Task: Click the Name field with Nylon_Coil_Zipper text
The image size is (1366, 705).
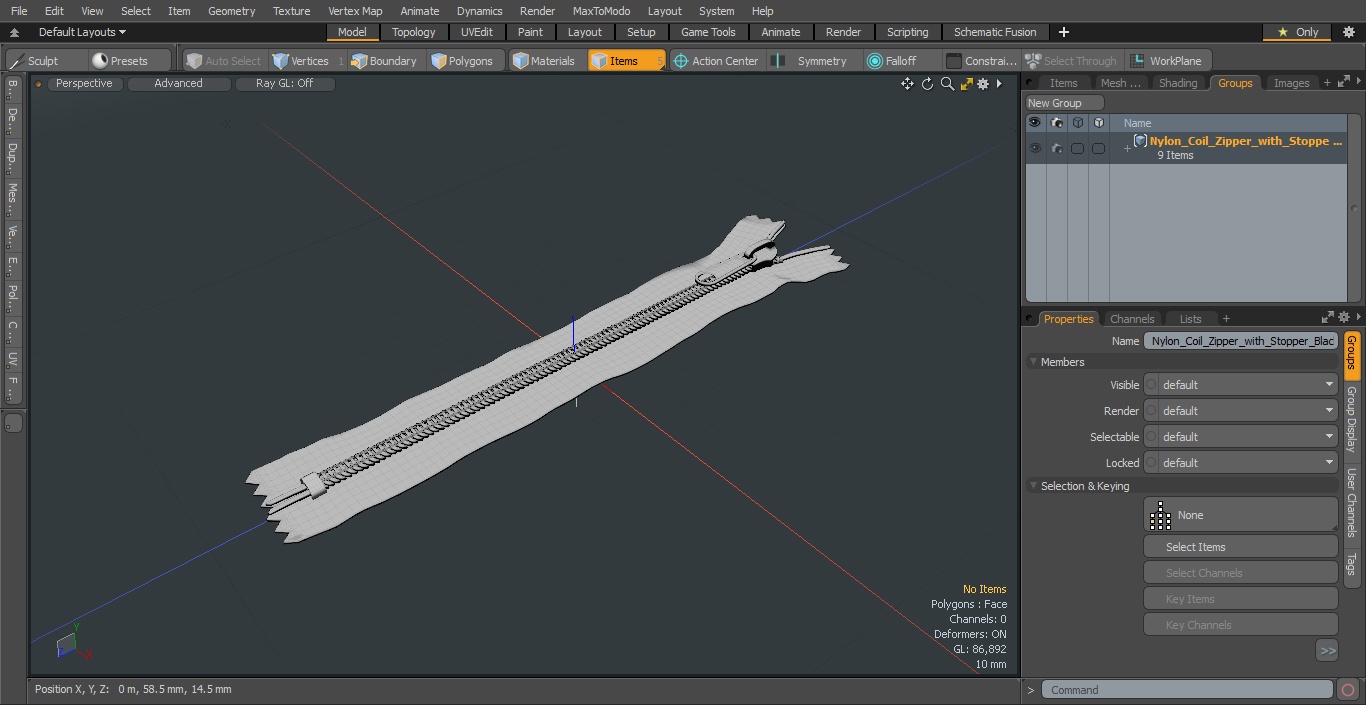Action: click(x=1241, y=341)
